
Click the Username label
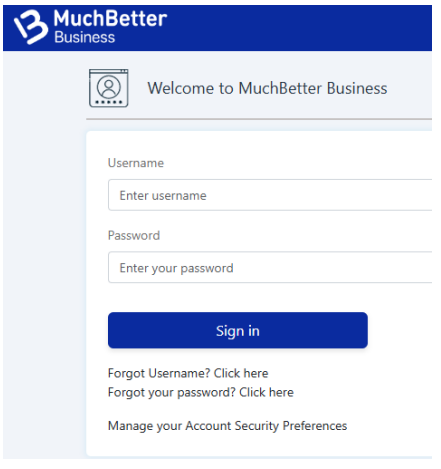(136, 163)
